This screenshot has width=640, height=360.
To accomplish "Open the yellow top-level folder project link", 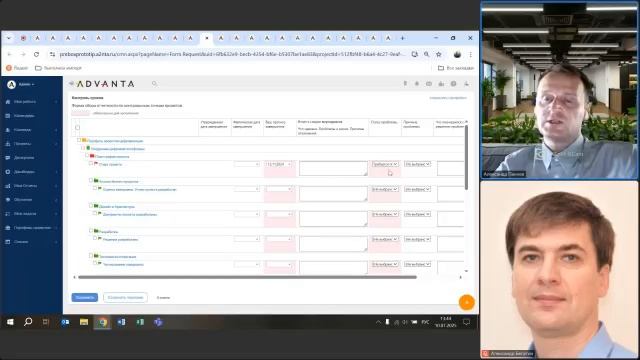I will (x=116, y=141).
